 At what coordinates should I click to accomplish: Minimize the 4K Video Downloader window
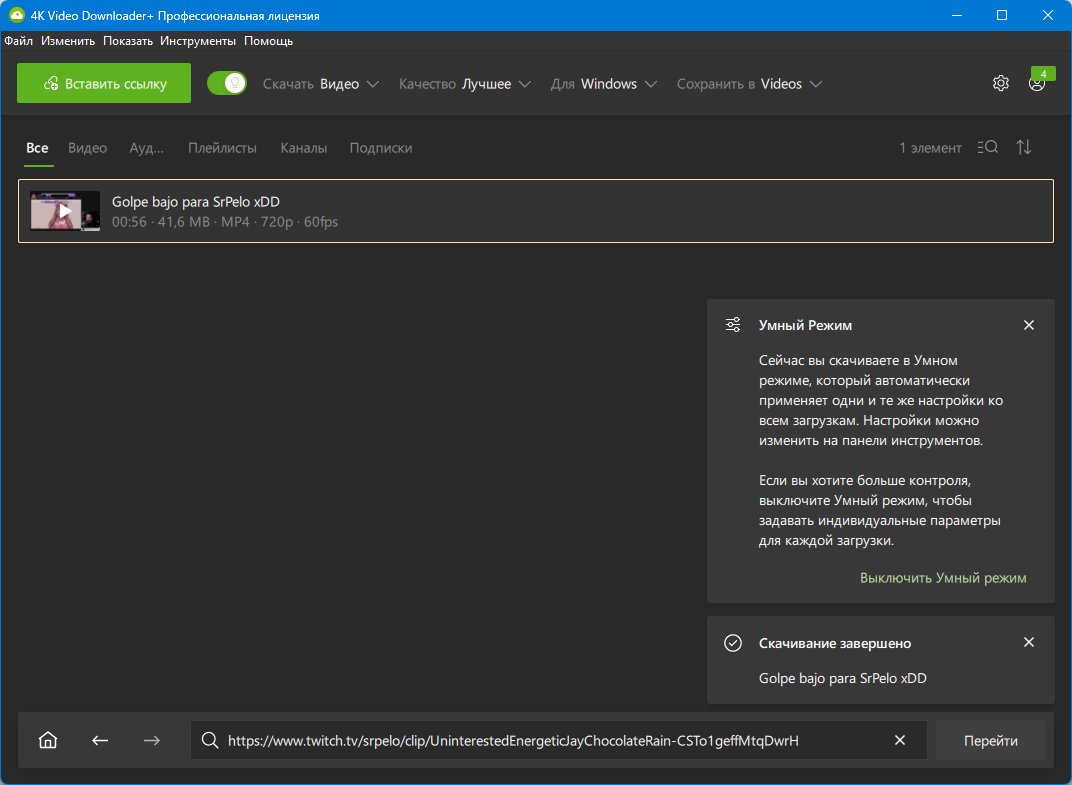957,15
